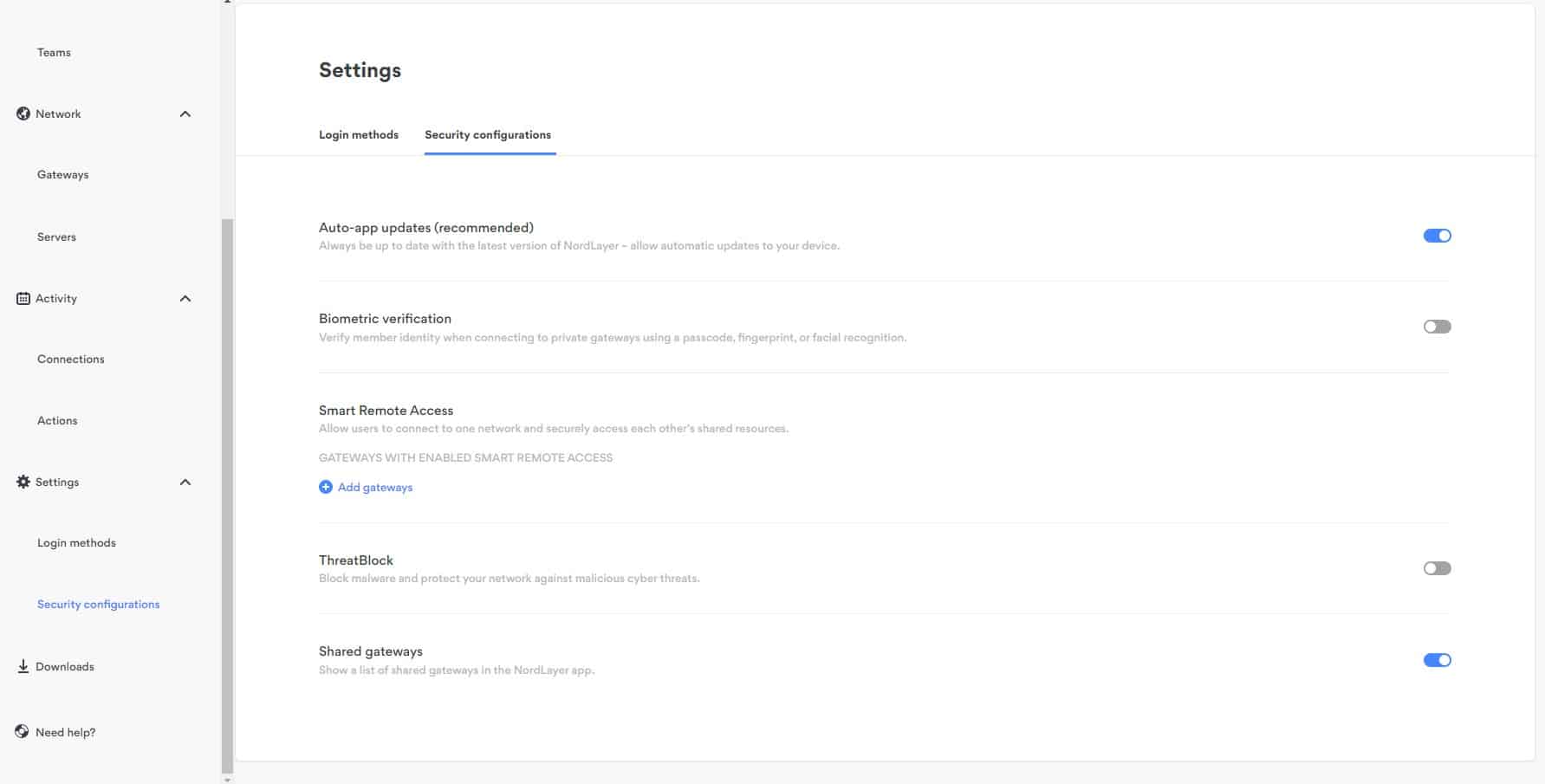Disable the Auto-app updates toggle
The height and width of the screenshot is (784, 1545).
pyautogui.click(x=1437, y=236)
